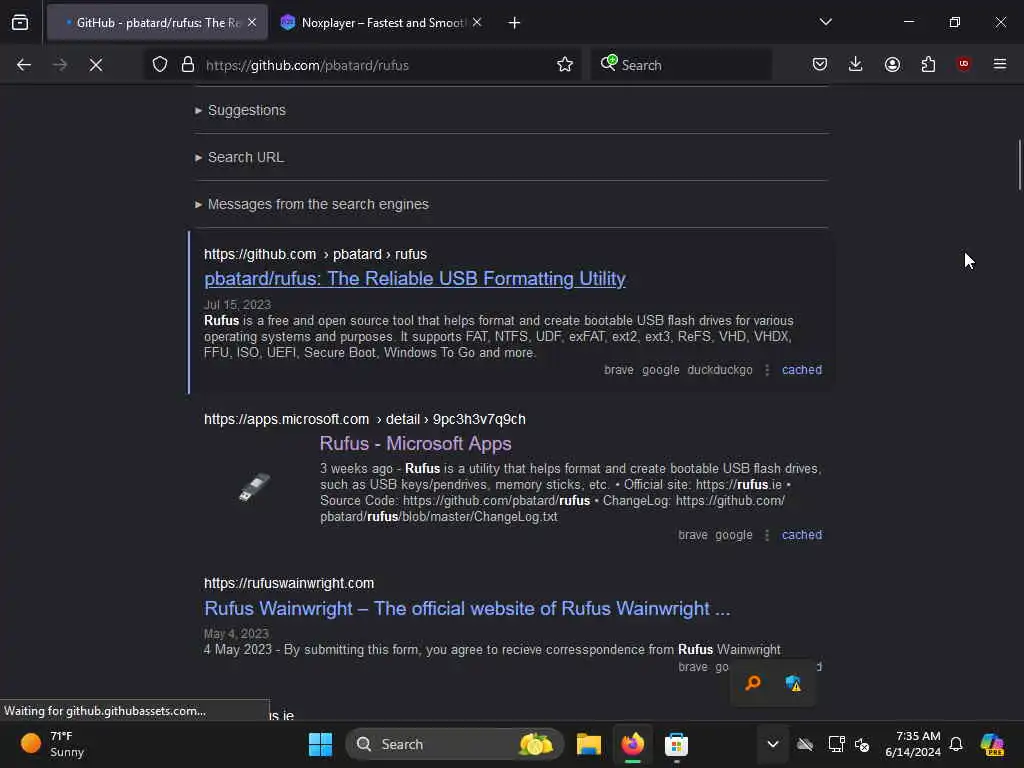Screen dimensions: 1024x768
Task: Open the Firefox account menu
Action: (892, 64)
